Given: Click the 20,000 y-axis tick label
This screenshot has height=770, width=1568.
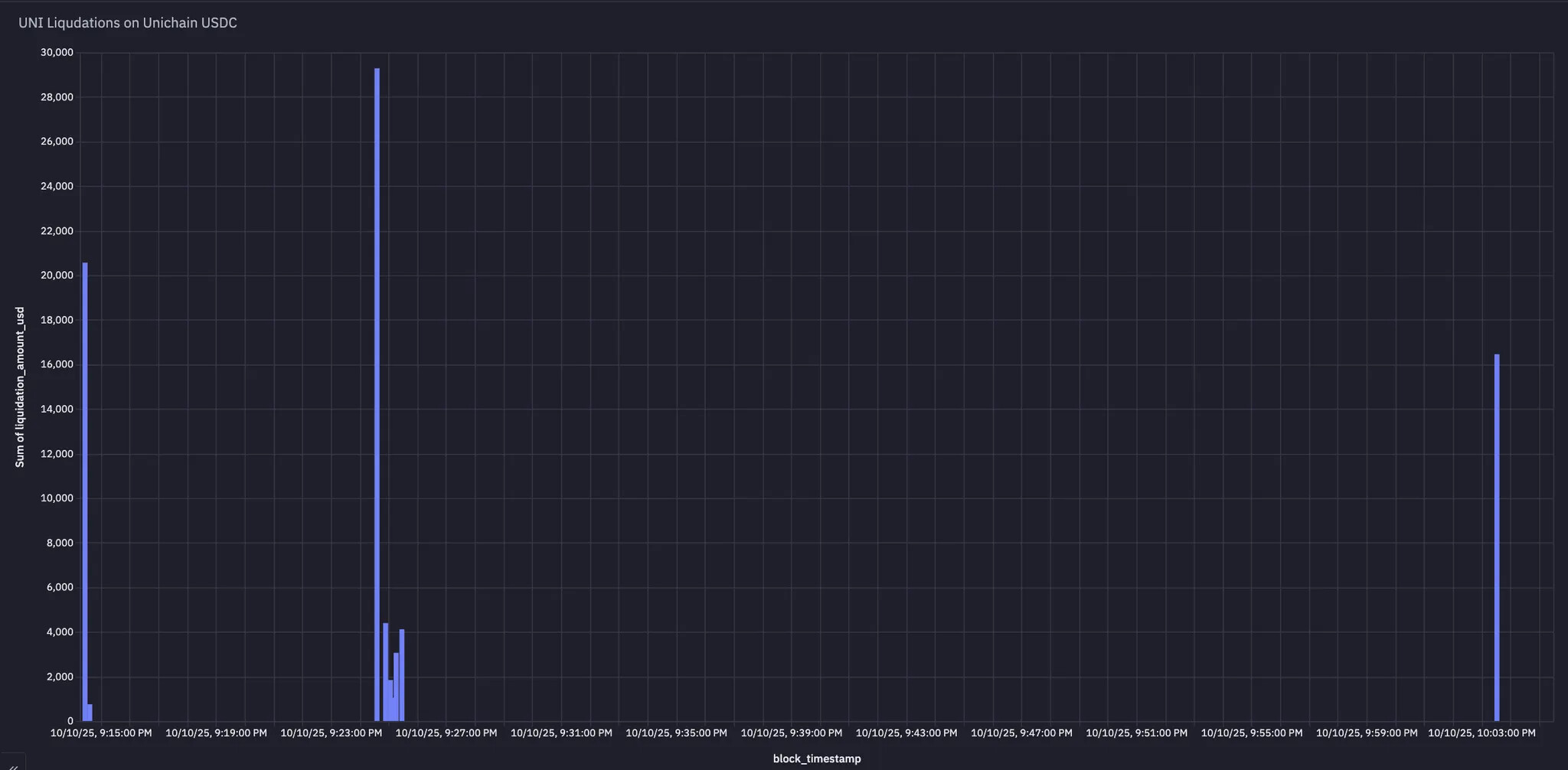Looking at the screenshot, I should (x=57, y=275).
